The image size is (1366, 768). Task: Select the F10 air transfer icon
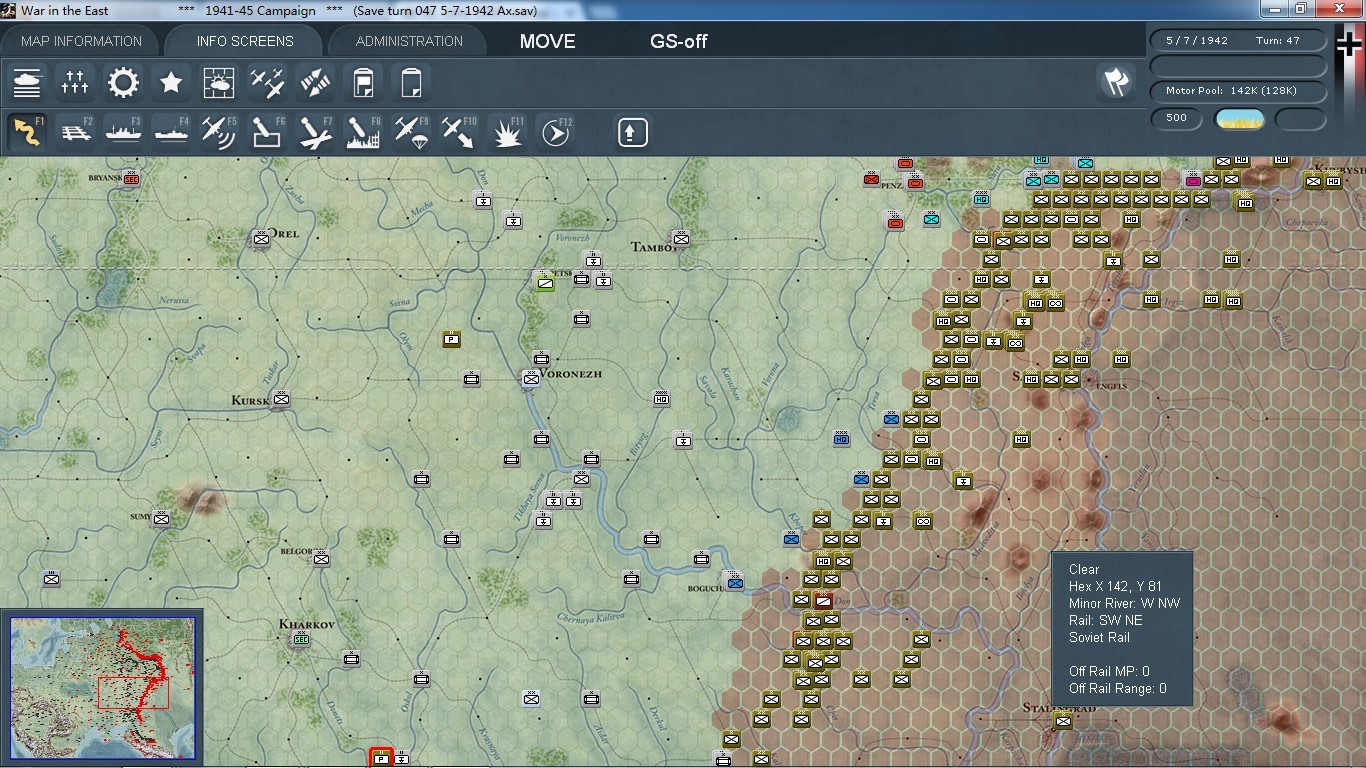[x=459, y=132]
